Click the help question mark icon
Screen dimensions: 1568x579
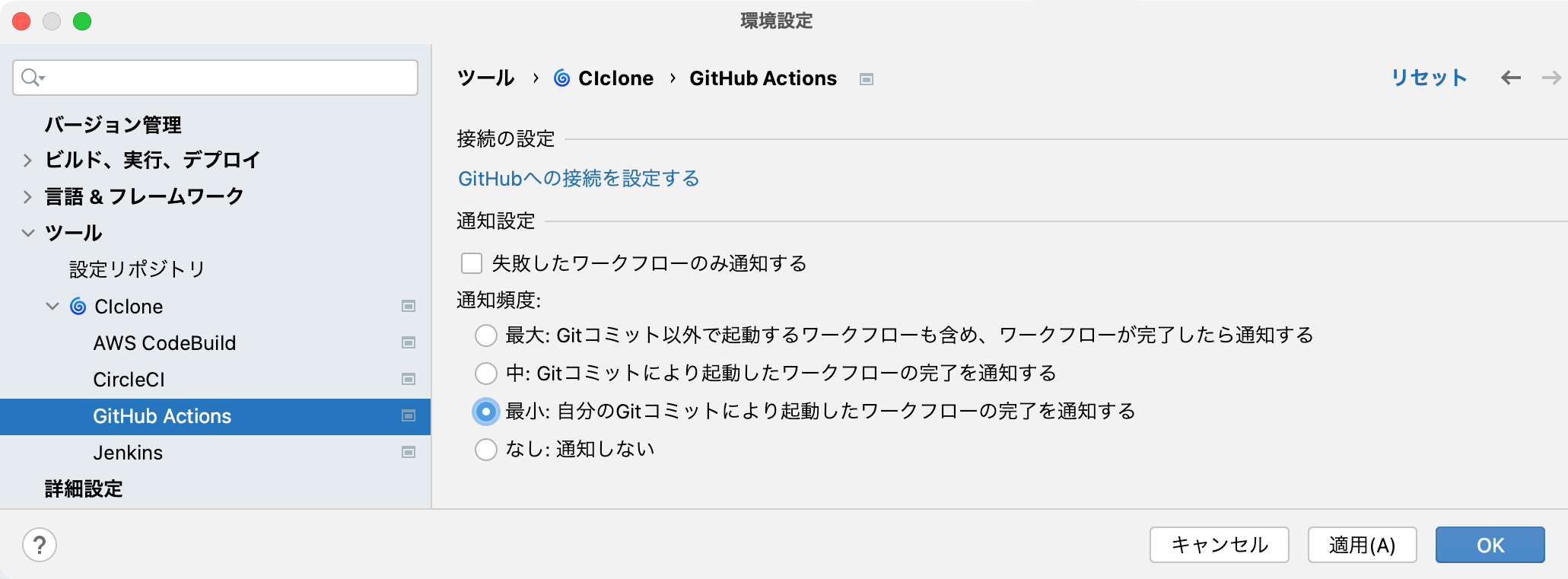point(40,545)
